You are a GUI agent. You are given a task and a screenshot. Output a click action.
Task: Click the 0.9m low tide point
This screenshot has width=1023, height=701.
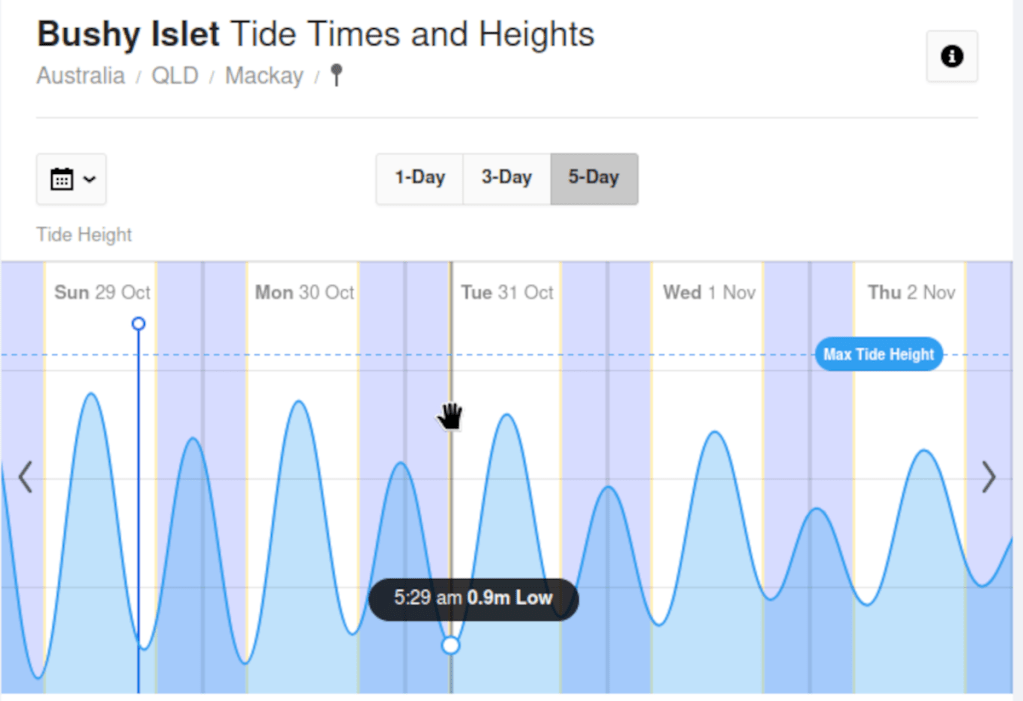coord(451,646)
